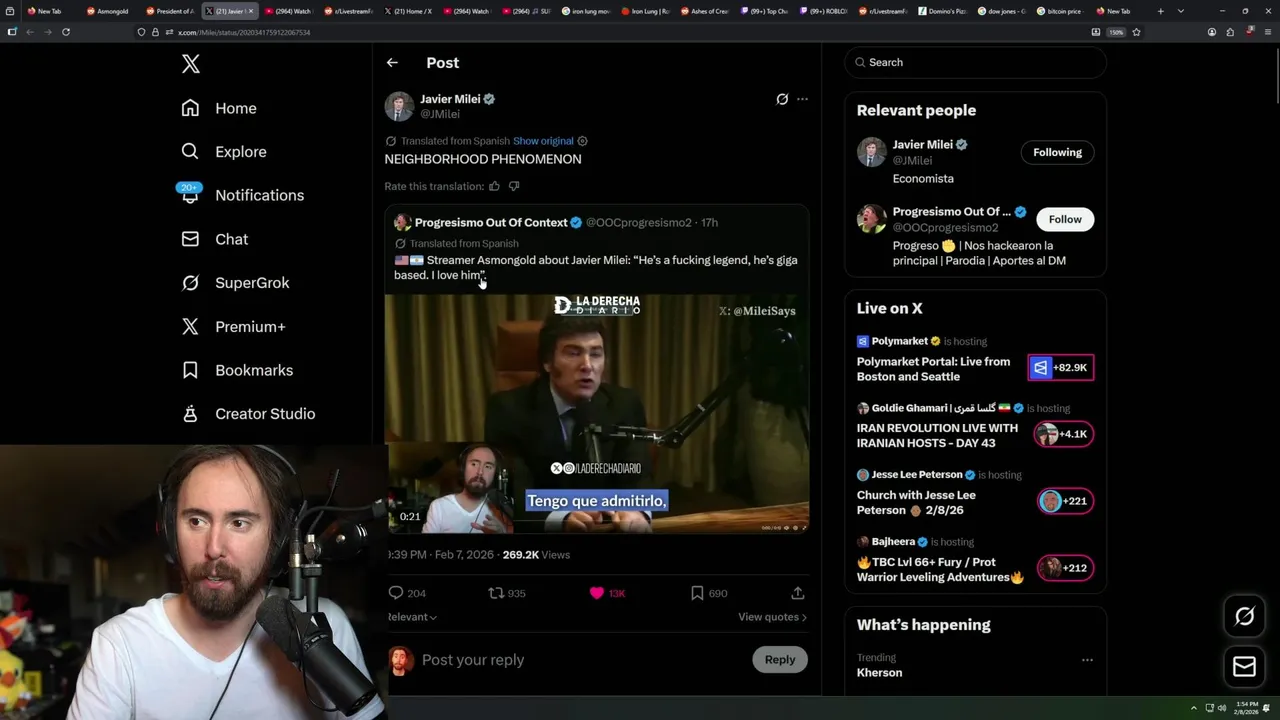Image resolution: width=1280 pixels, height=720 pixels.
Task: Click the Grok icon on Milei's post
Action: pos(782,99)
